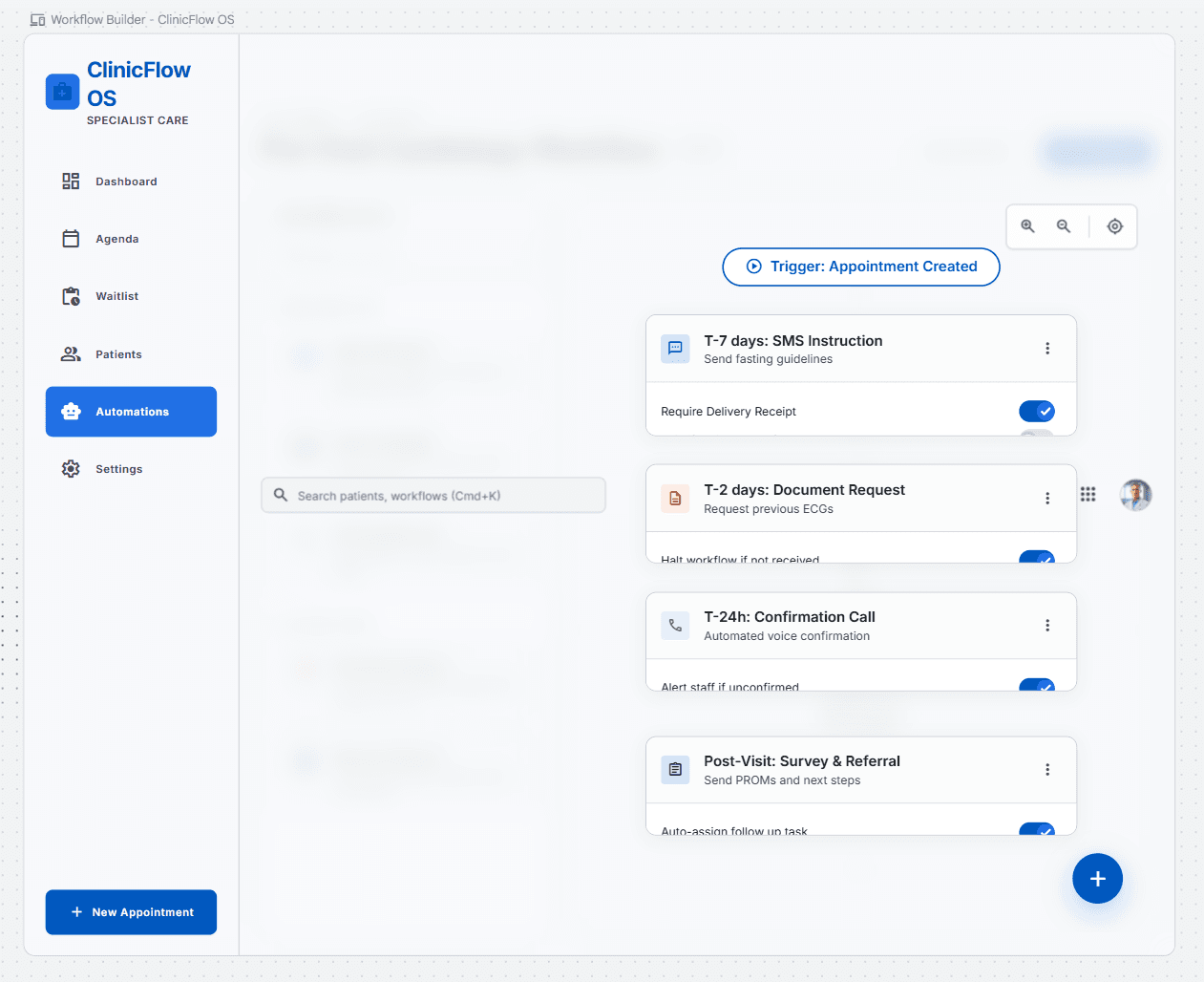Click the Agenda calendar icon
The height and width of the screenshot is (982, 1204).
(x=71, y=239)
